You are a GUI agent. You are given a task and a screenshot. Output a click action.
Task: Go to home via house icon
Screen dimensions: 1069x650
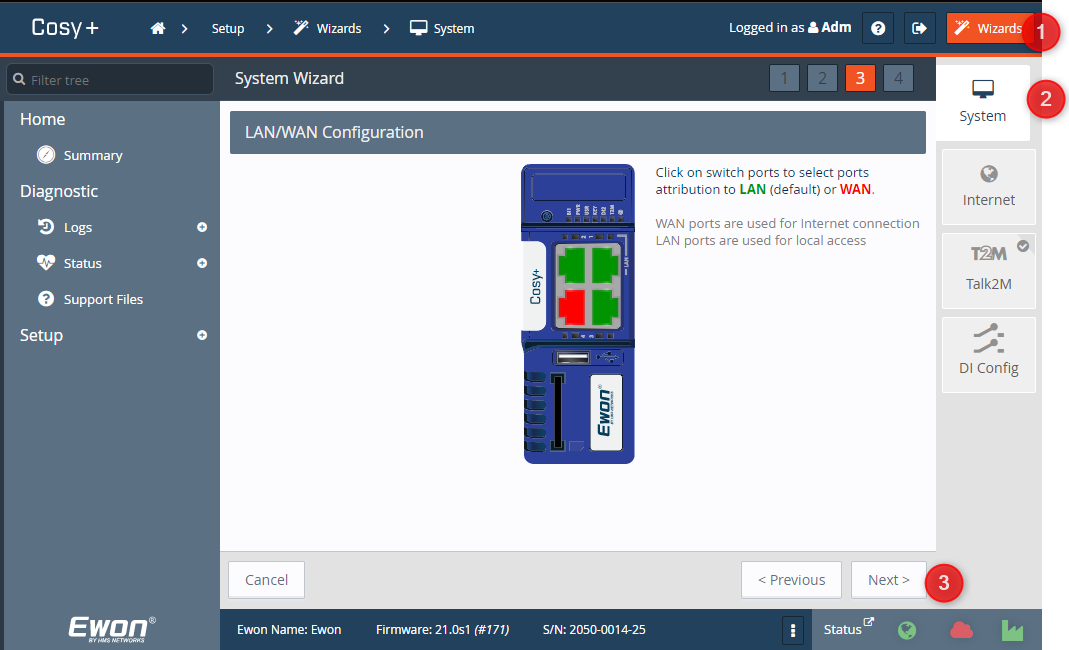click(x=158, y=28)
